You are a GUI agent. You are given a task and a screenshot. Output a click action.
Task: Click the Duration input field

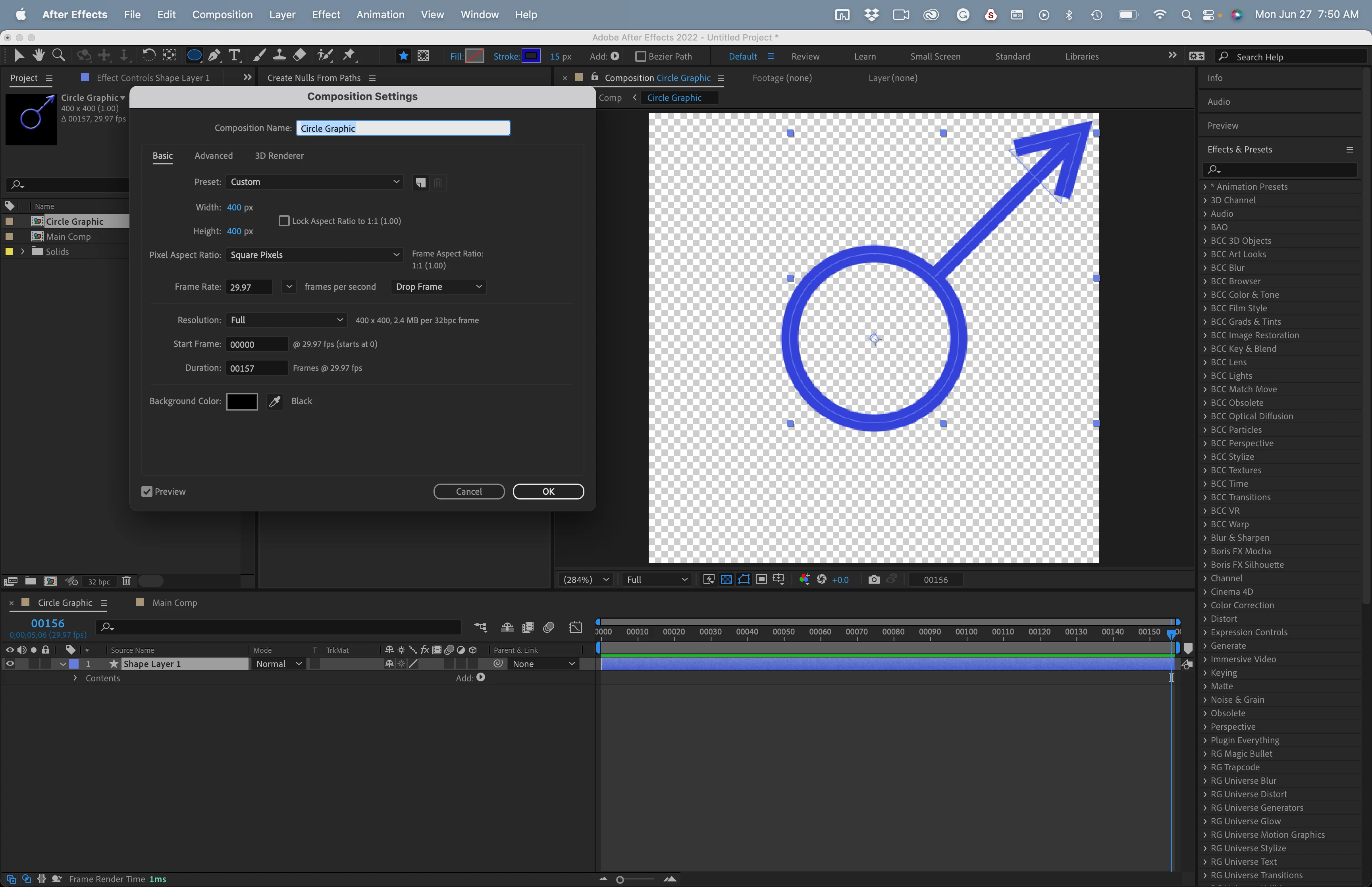(x=256, y=368)
